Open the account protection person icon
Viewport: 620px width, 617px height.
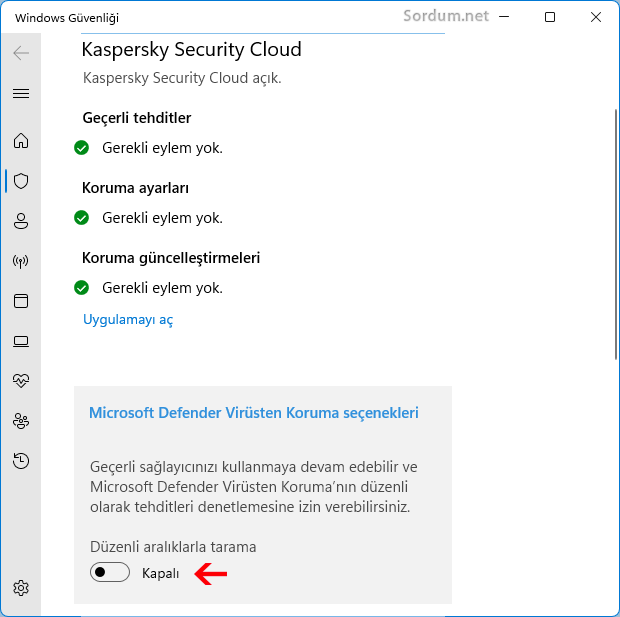point(21,221)
